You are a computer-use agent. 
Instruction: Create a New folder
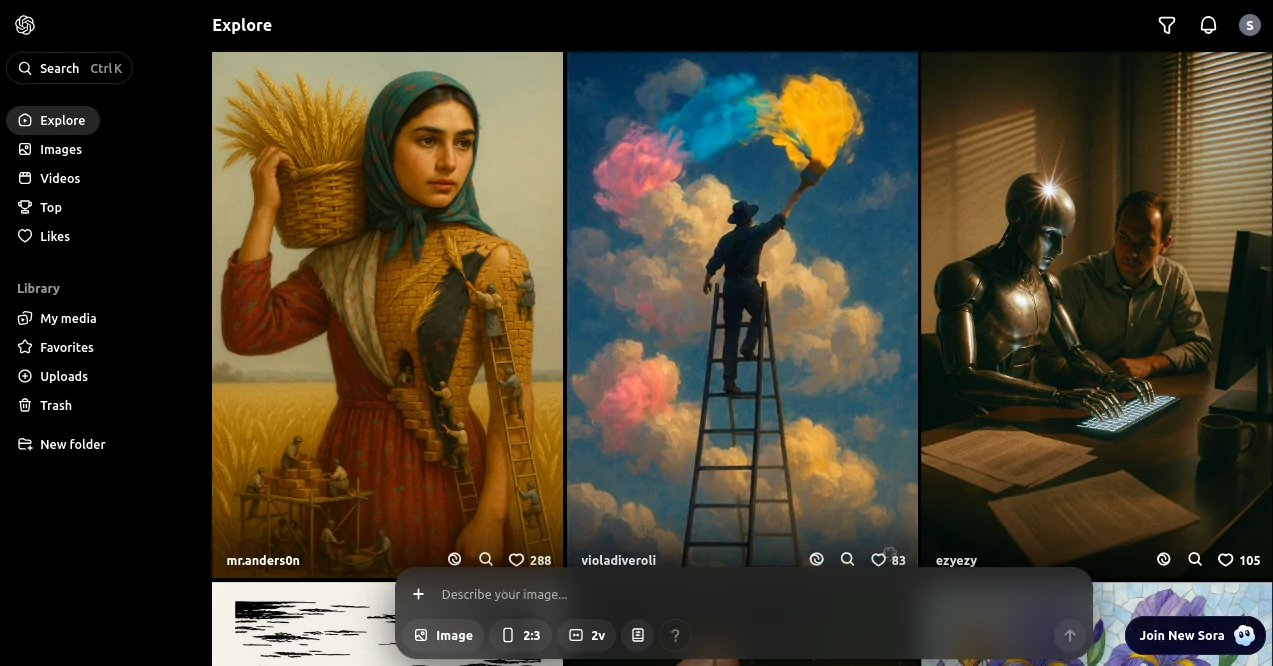point(72,444)
